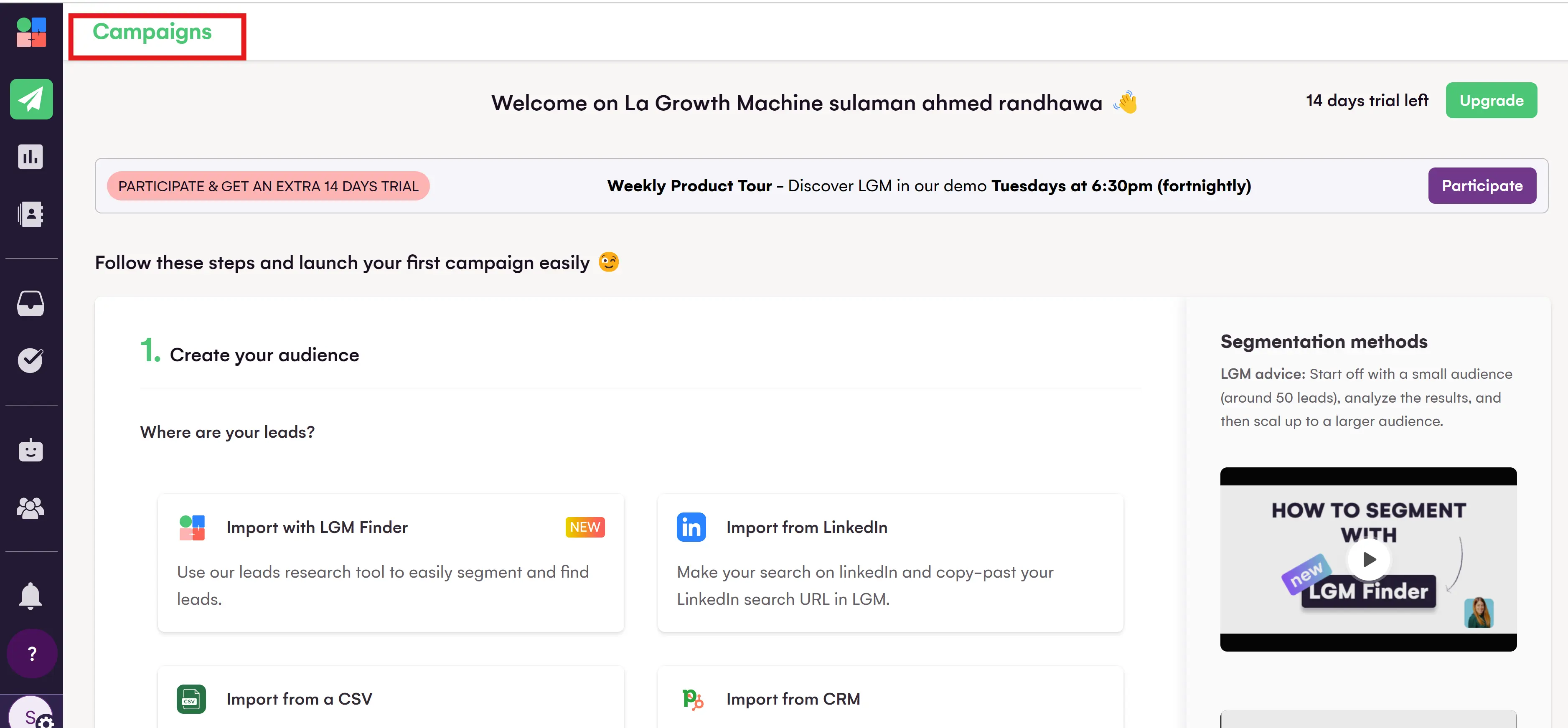Click the extra 14 days trial badge
Screen dimensions: 1568x728
(268, 186)
